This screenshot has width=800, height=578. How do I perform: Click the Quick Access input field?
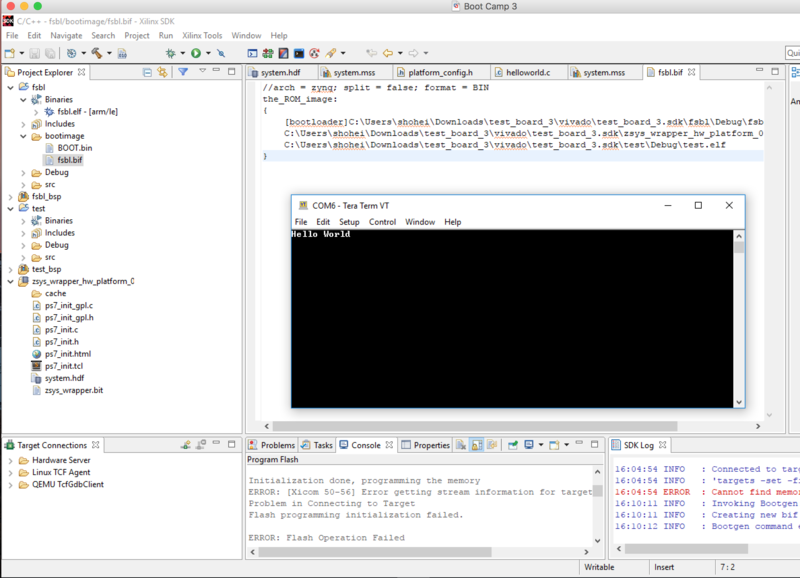click(x=792, y=53)
